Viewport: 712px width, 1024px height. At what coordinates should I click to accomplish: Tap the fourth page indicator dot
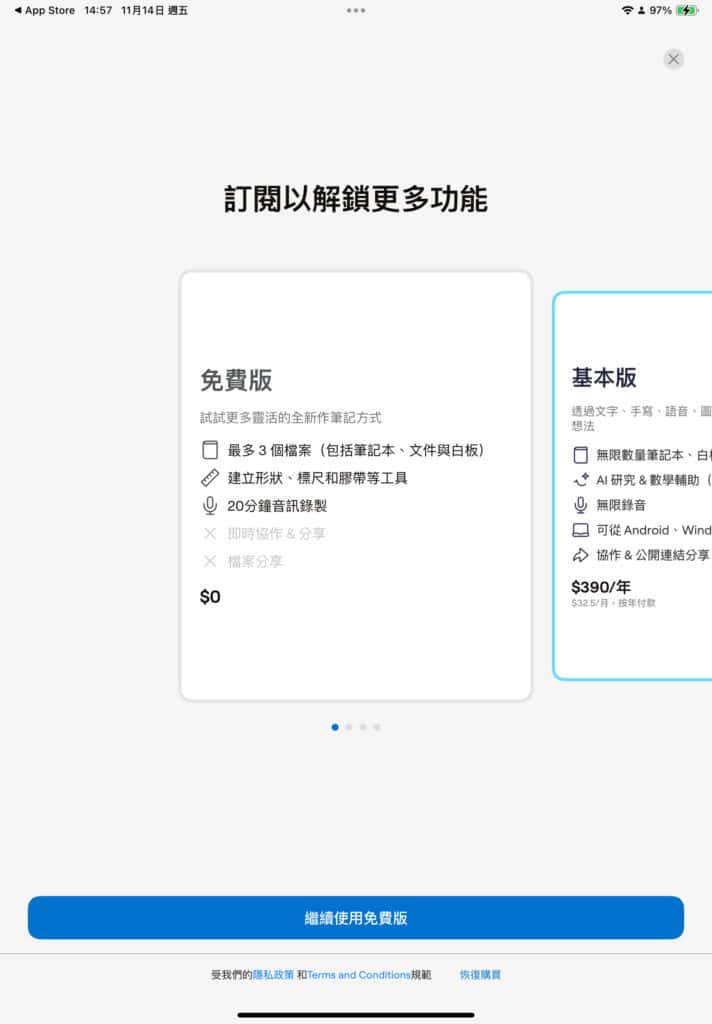tap(377, 727)
